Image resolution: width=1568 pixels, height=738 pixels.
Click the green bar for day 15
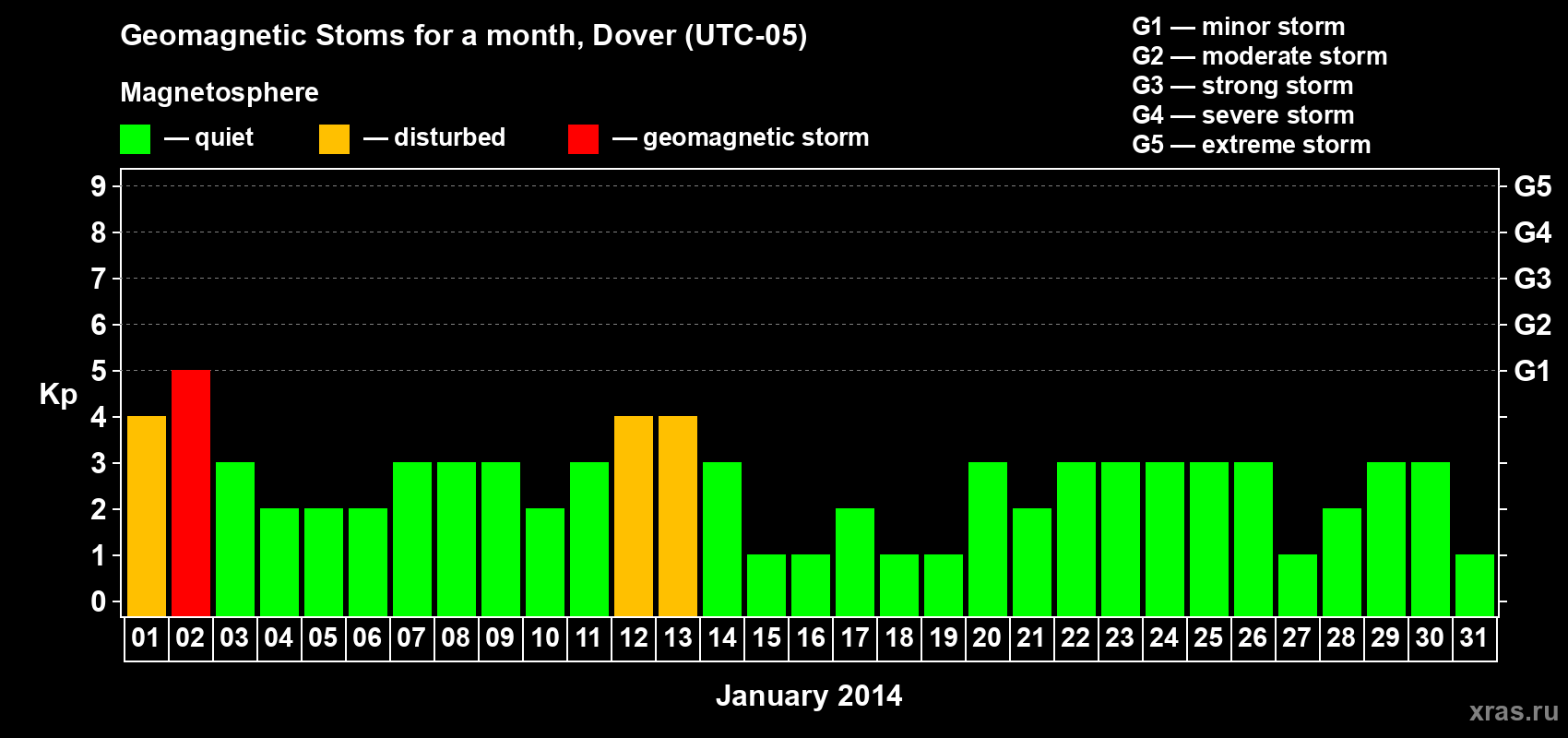(766, 586)
